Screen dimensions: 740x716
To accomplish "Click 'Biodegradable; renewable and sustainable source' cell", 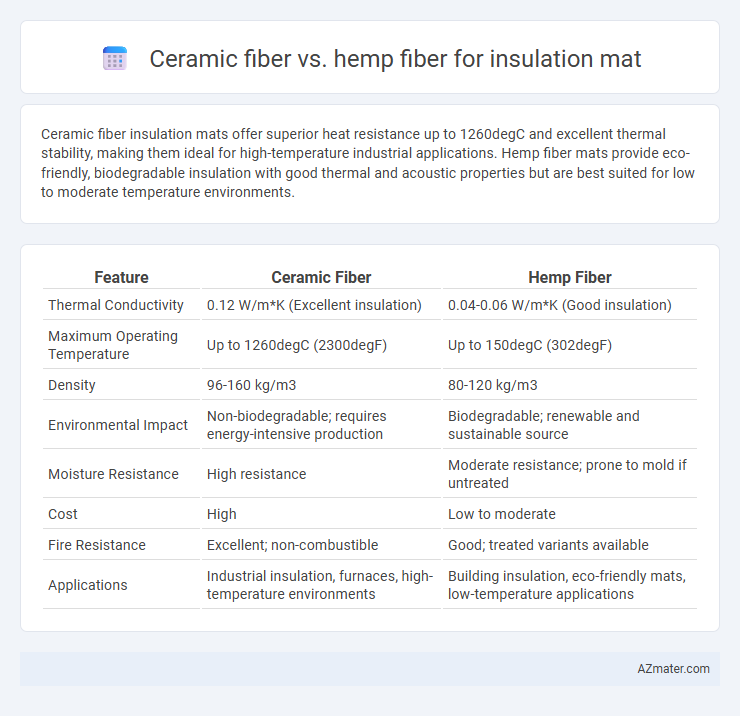I will coord(543,425).
